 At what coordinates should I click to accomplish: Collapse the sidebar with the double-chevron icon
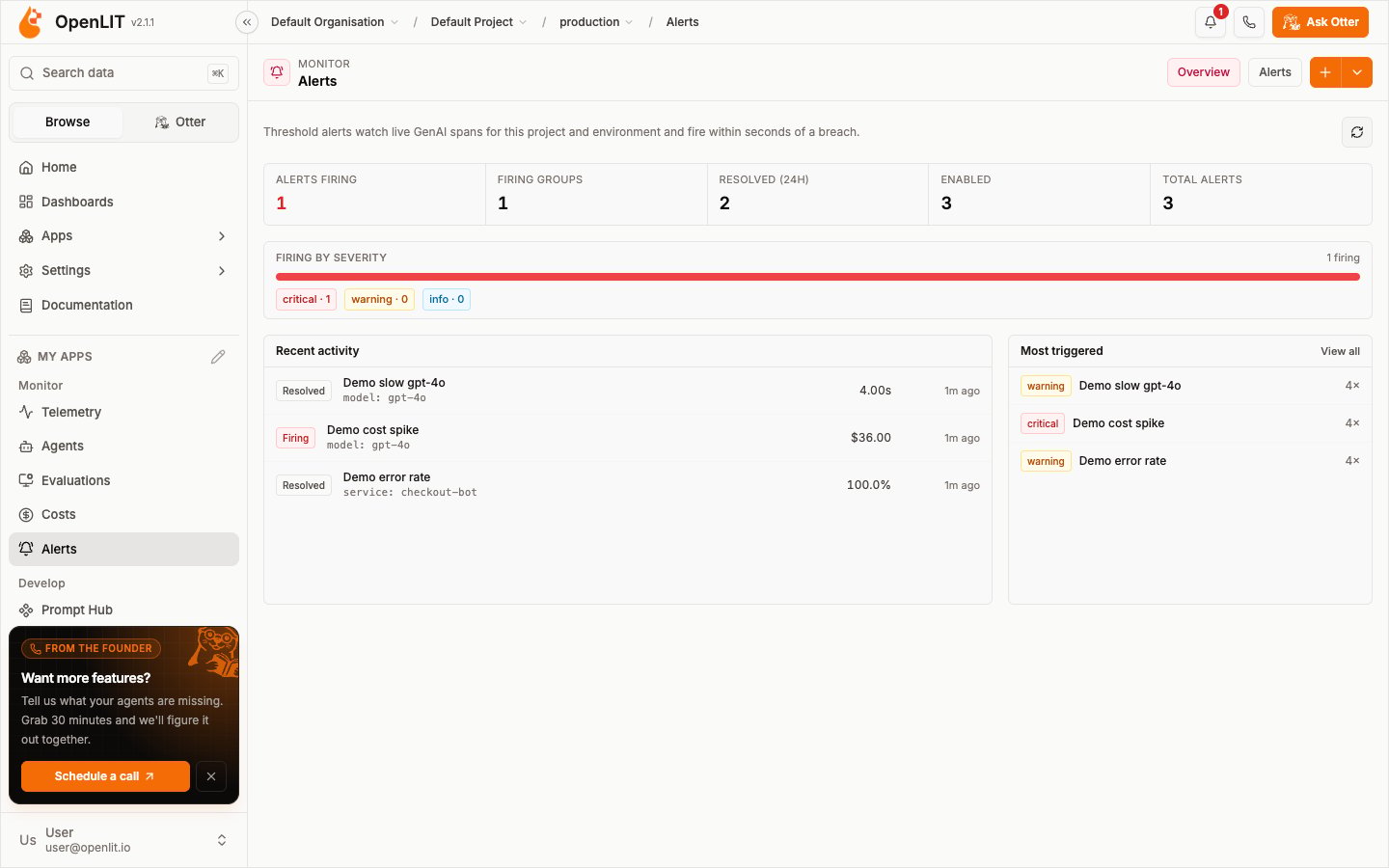point(247,22)
